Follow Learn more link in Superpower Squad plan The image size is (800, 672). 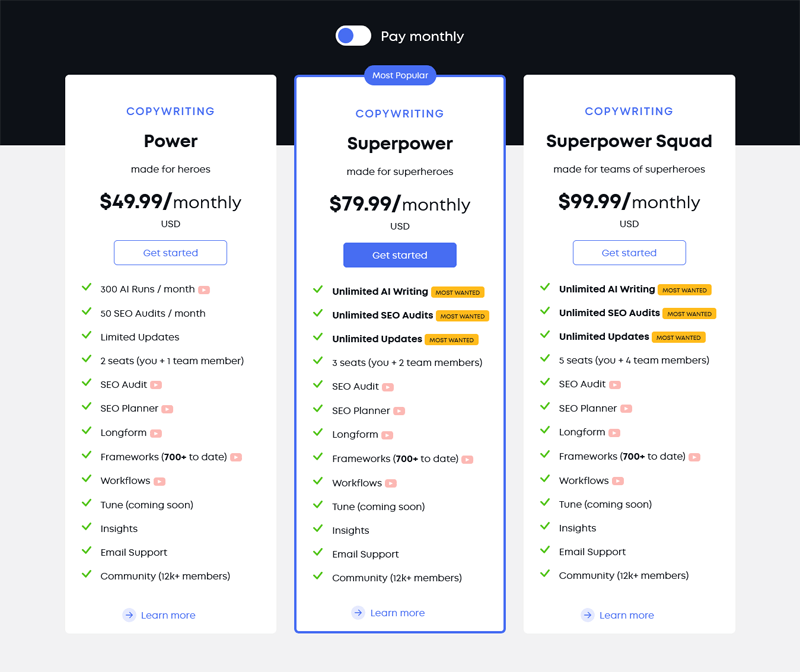[626, 615]
